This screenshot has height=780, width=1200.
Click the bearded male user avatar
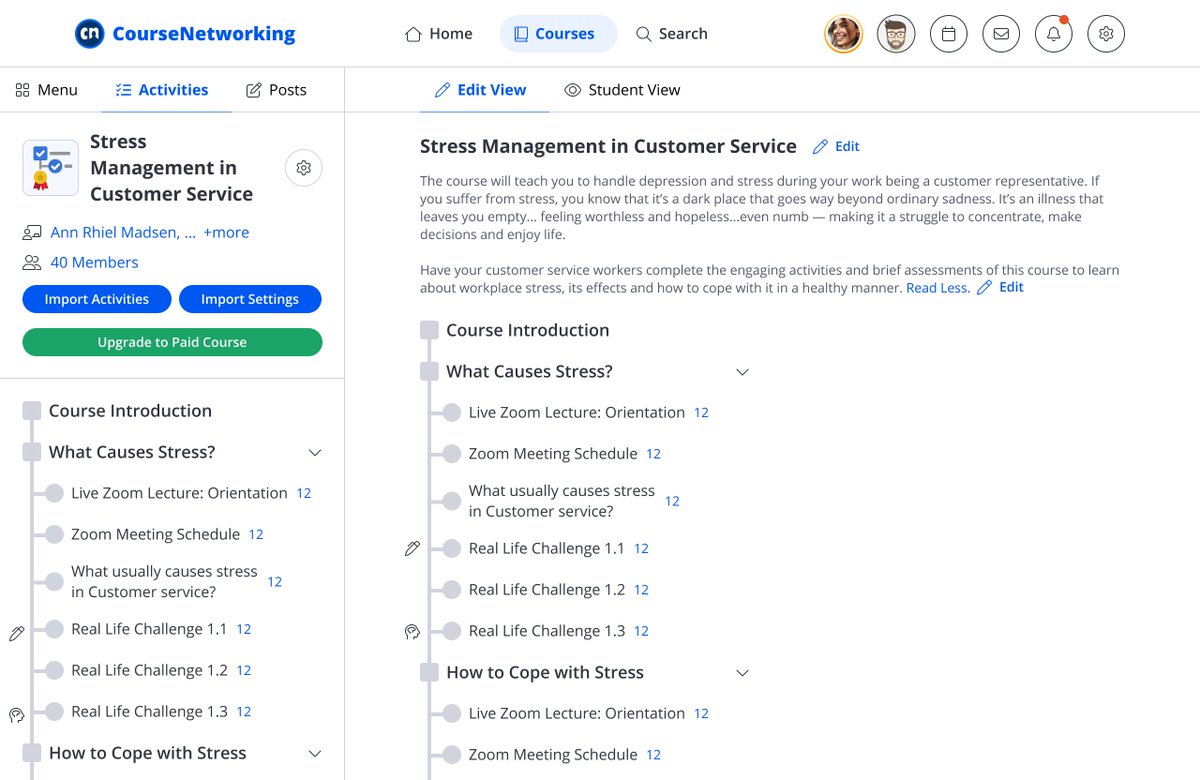click(896, 34)
